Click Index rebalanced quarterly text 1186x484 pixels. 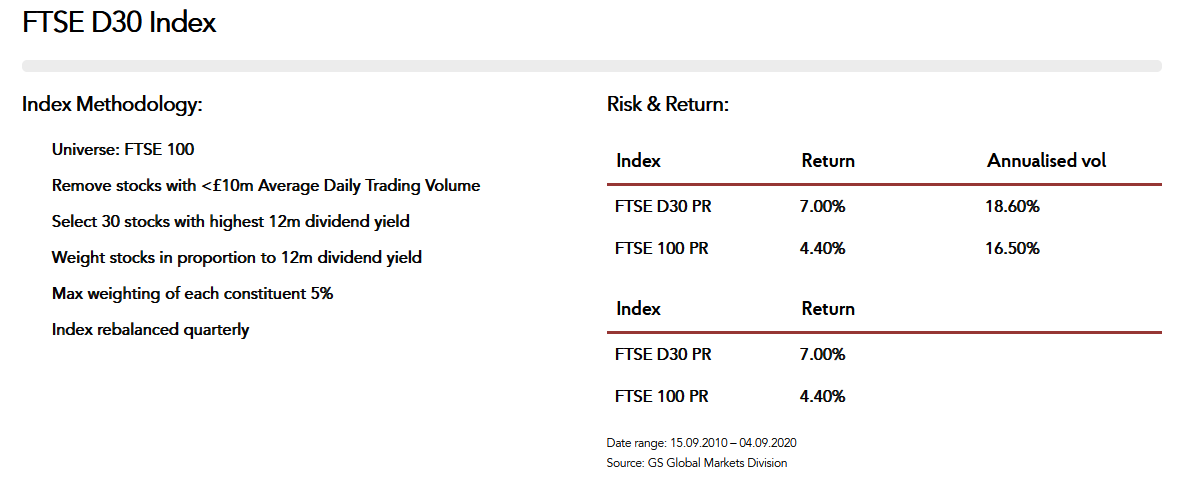151,330
